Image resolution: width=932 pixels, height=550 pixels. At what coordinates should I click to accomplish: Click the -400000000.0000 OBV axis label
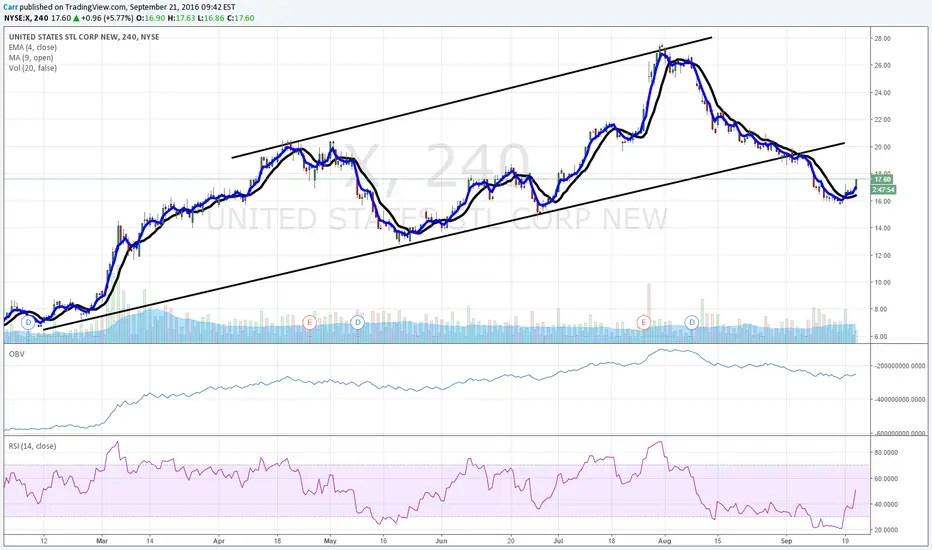point(900,400)
